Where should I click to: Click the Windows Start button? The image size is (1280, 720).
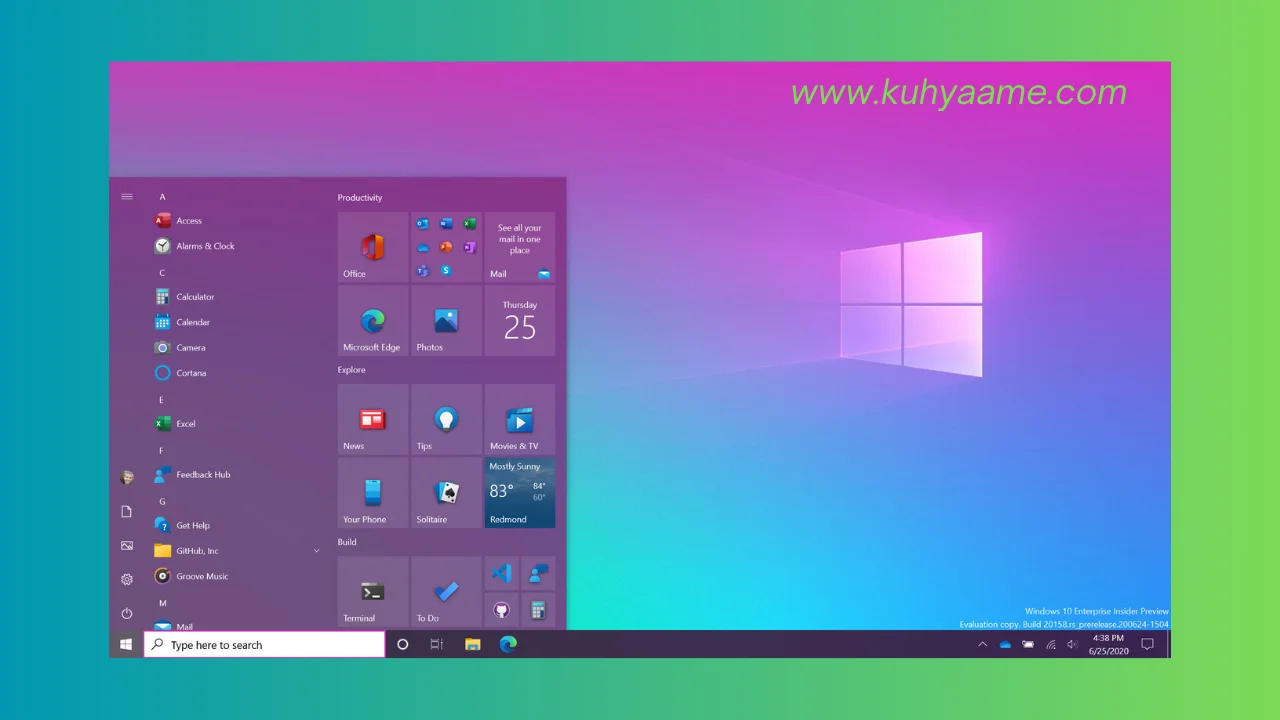[126, 645]
